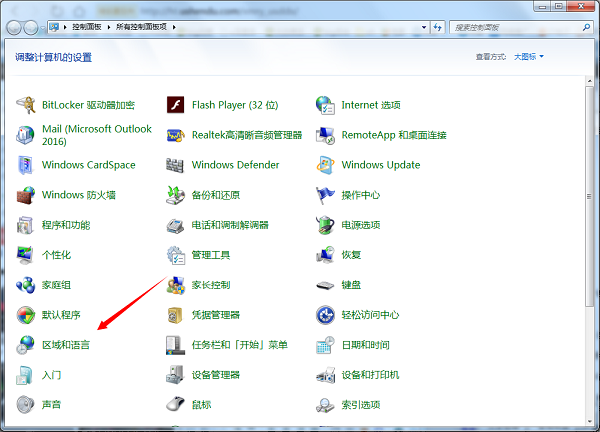
Task: Click the scrollbar up arrow
Action: point(589,81)
